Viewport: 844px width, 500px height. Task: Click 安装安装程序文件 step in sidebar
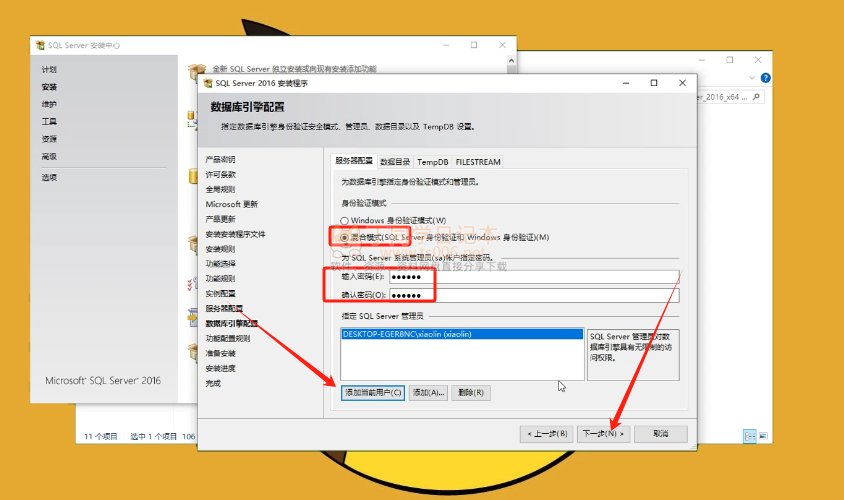(x=235, y=234)
